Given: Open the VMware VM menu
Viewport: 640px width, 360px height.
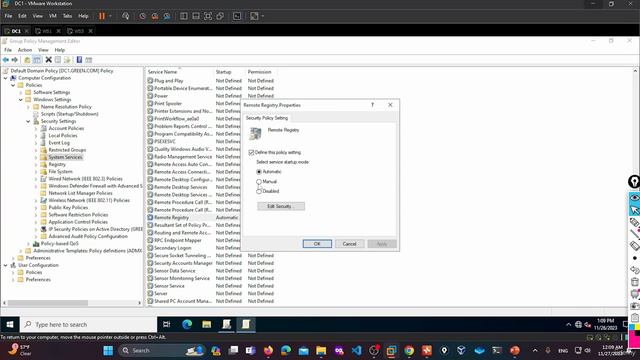Looking at the screenshot, I should [53, 16].
